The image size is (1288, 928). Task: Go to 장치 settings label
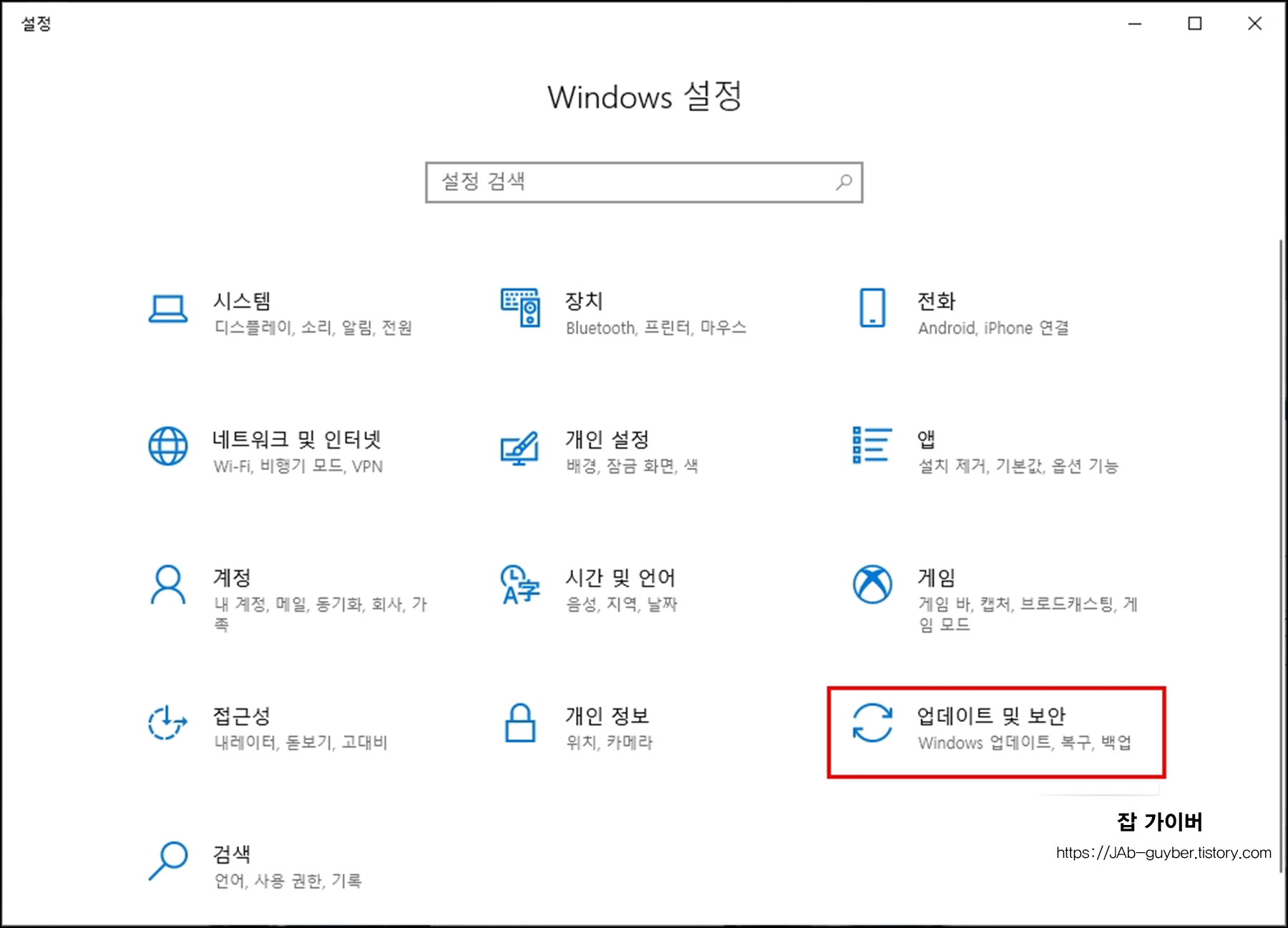[584, 301]
